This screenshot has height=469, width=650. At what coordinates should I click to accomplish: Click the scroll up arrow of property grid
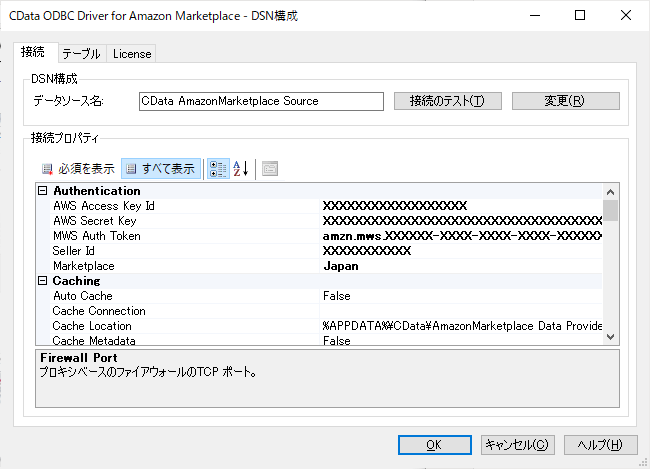coord(610,192)
